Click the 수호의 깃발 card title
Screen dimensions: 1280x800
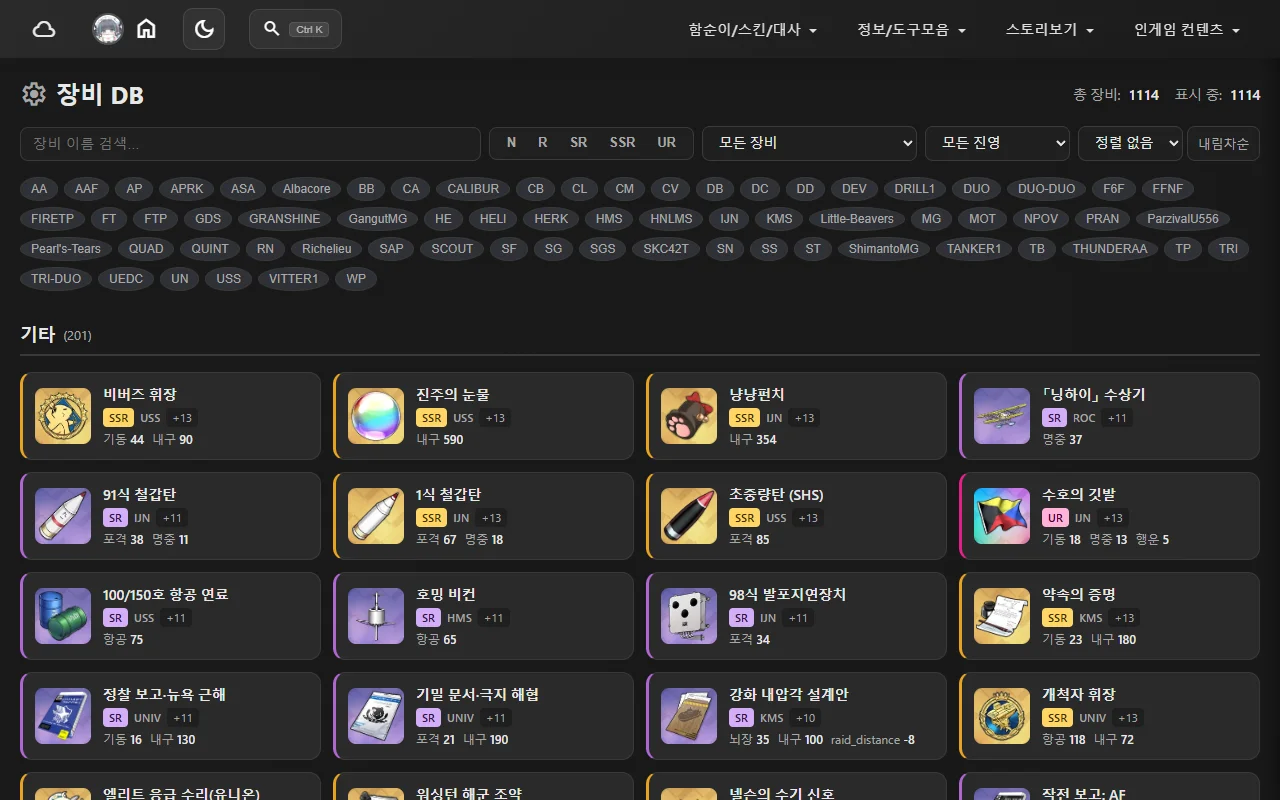pyautogui.click(x=1079, y=494)
